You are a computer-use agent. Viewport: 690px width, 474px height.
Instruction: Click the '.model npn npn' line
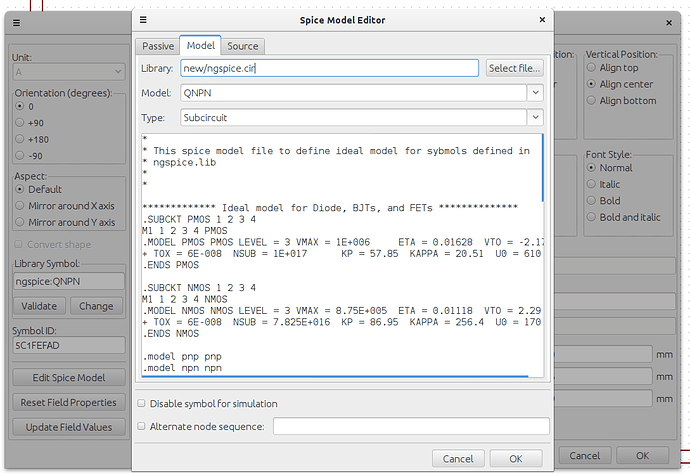pos(182,368)
